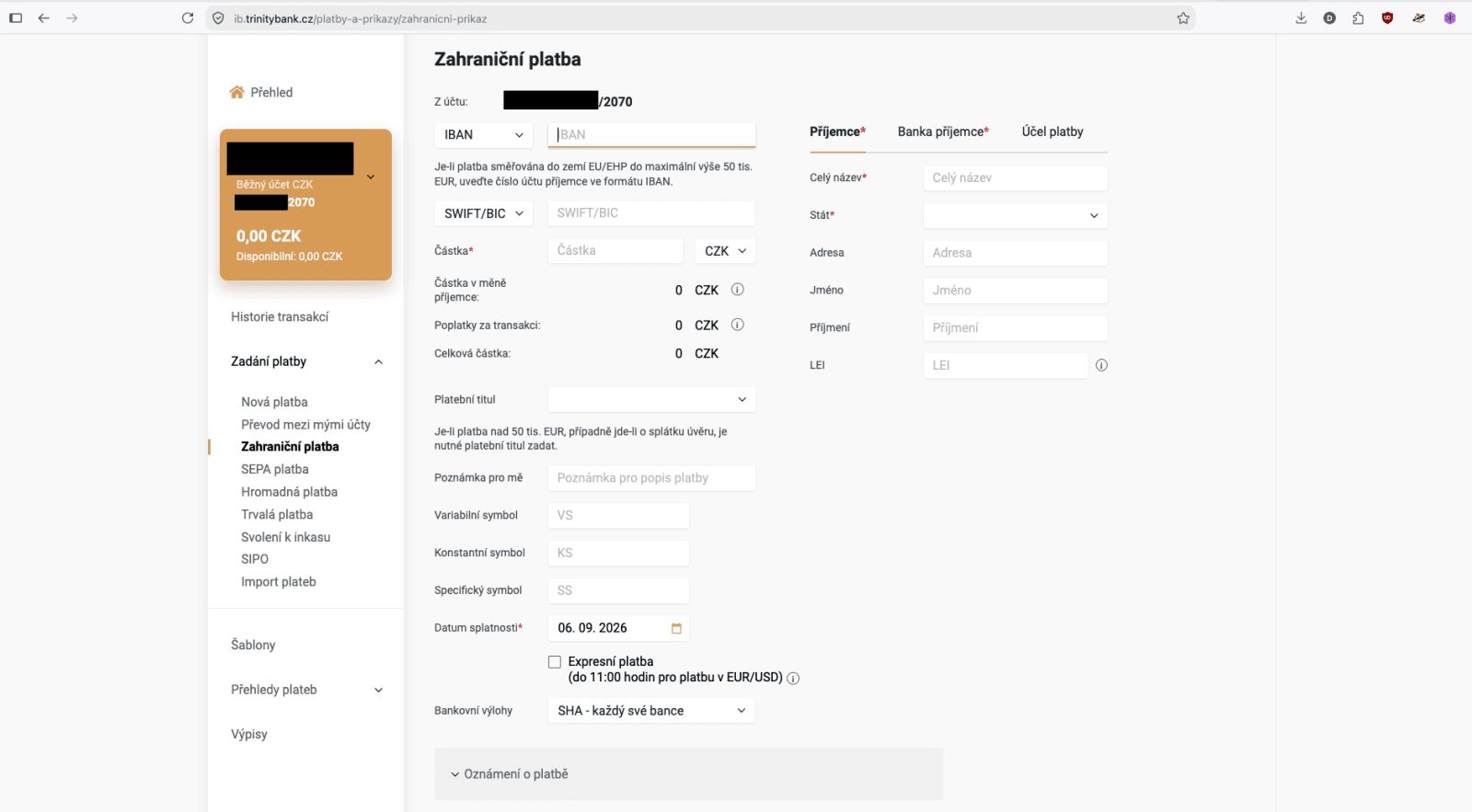
Task: Open the Šablony page
Action: [x=253, y=645]
